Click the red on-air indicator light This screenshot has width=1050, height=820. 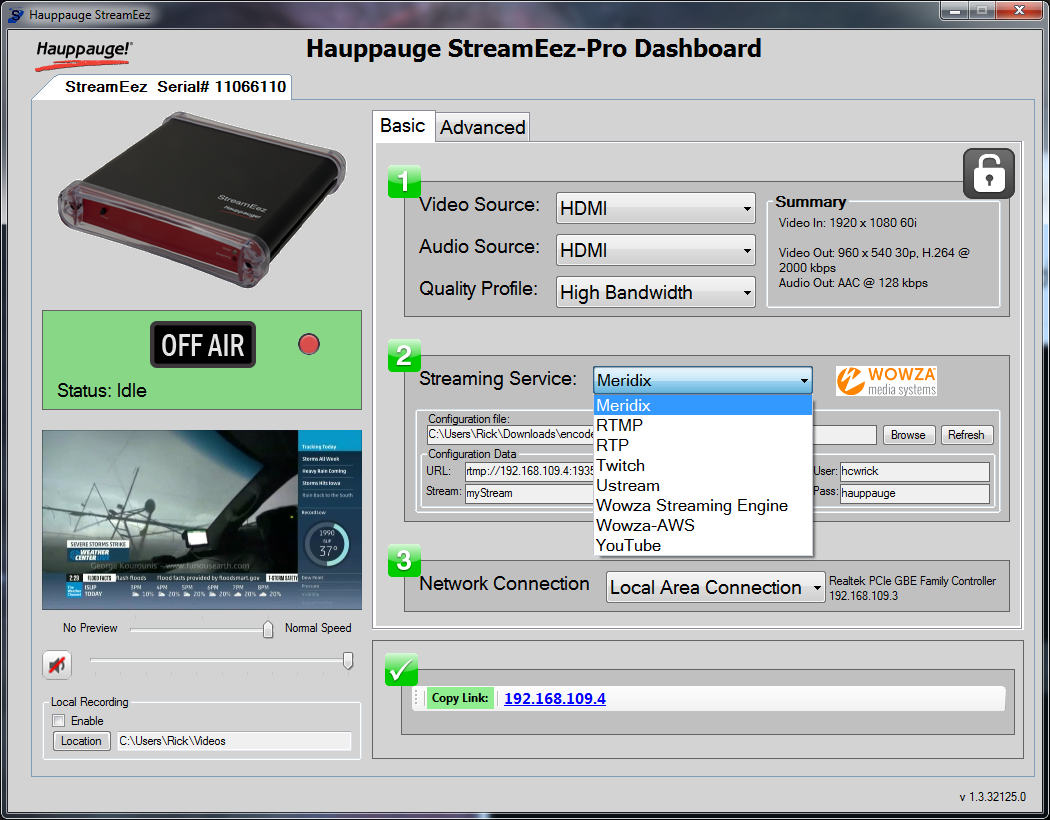[308, 344]
